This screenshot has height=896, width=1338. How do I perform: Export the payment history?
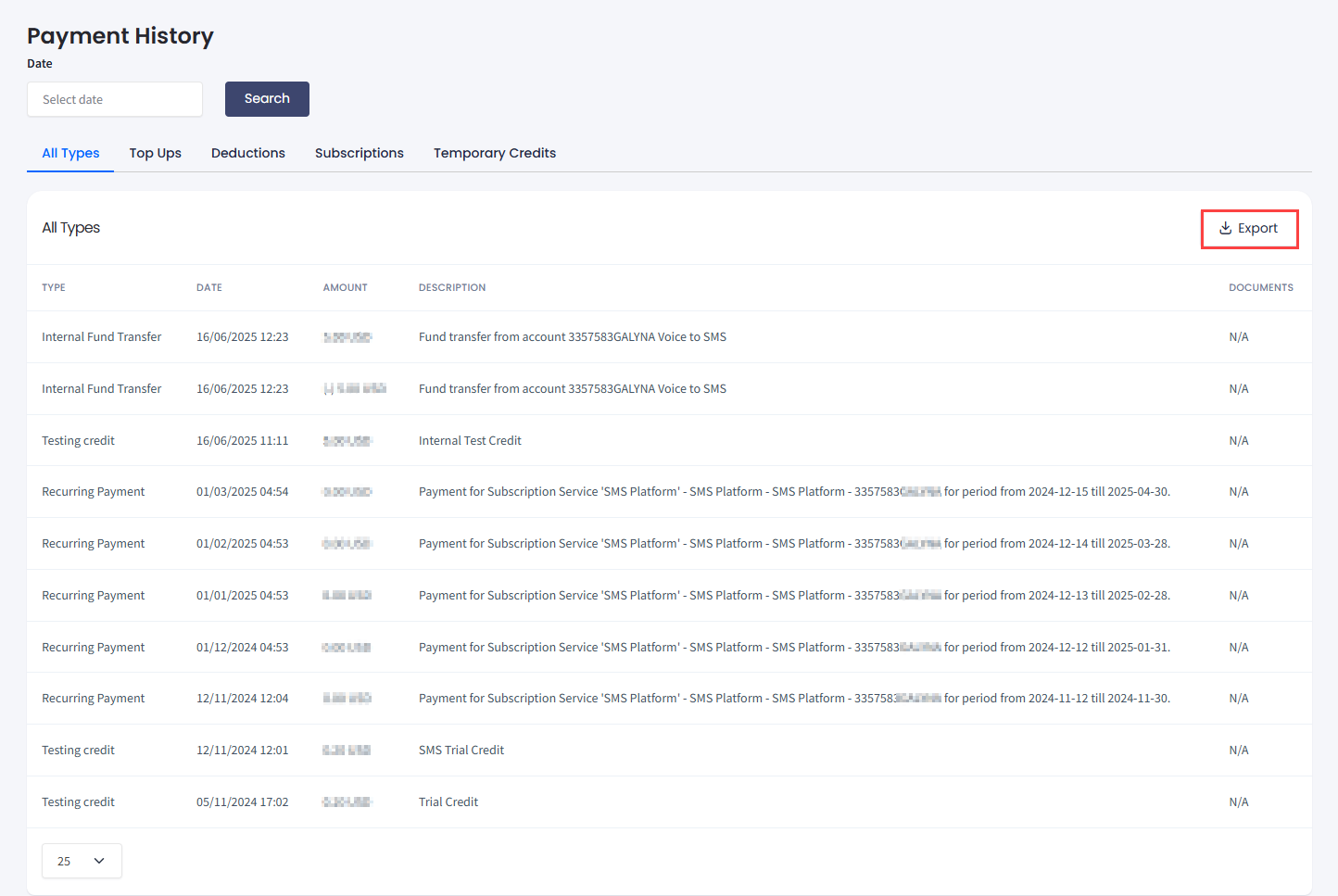[x=1249, y=228]
